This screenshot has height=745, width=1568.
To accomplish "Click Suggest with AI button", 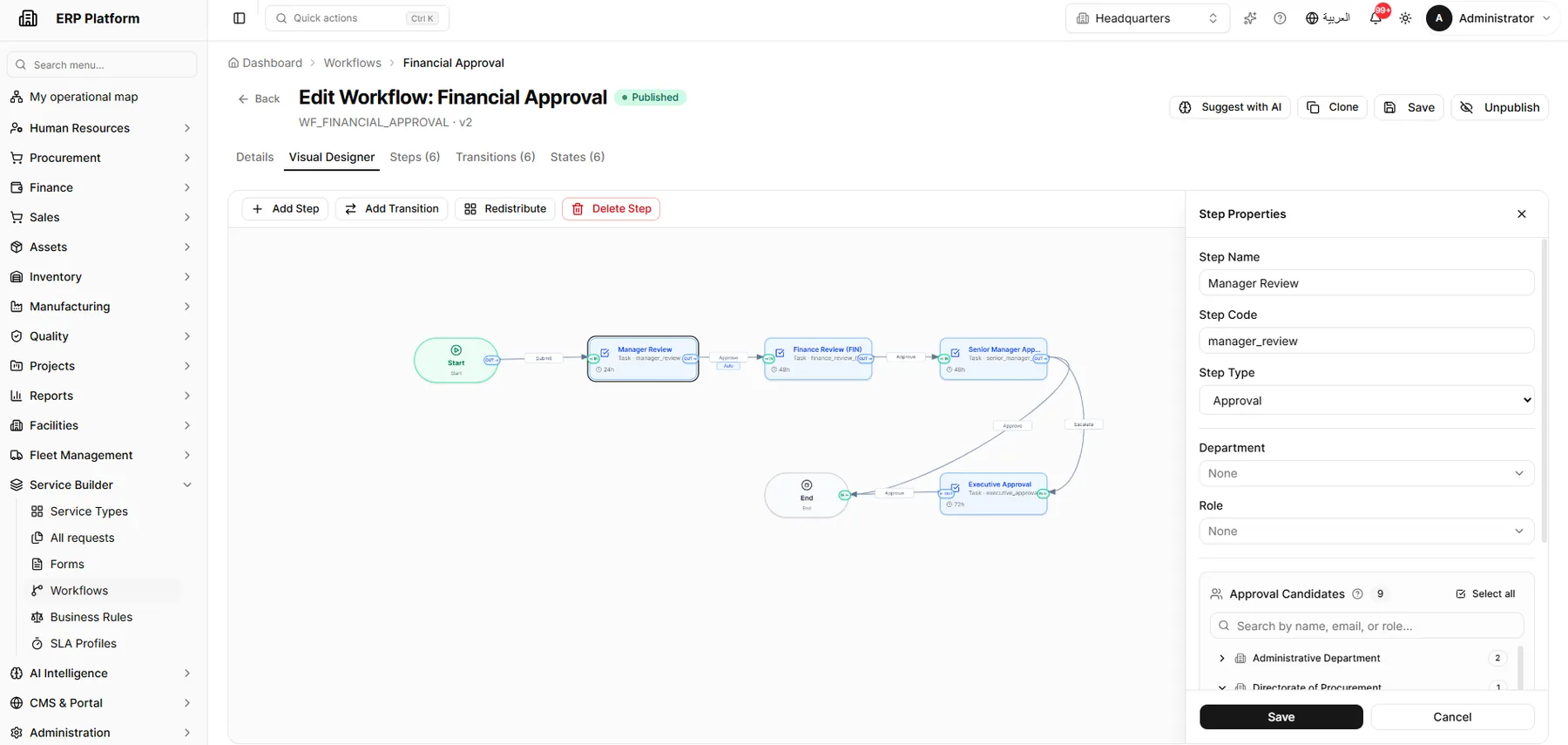I will (1230, 107).
